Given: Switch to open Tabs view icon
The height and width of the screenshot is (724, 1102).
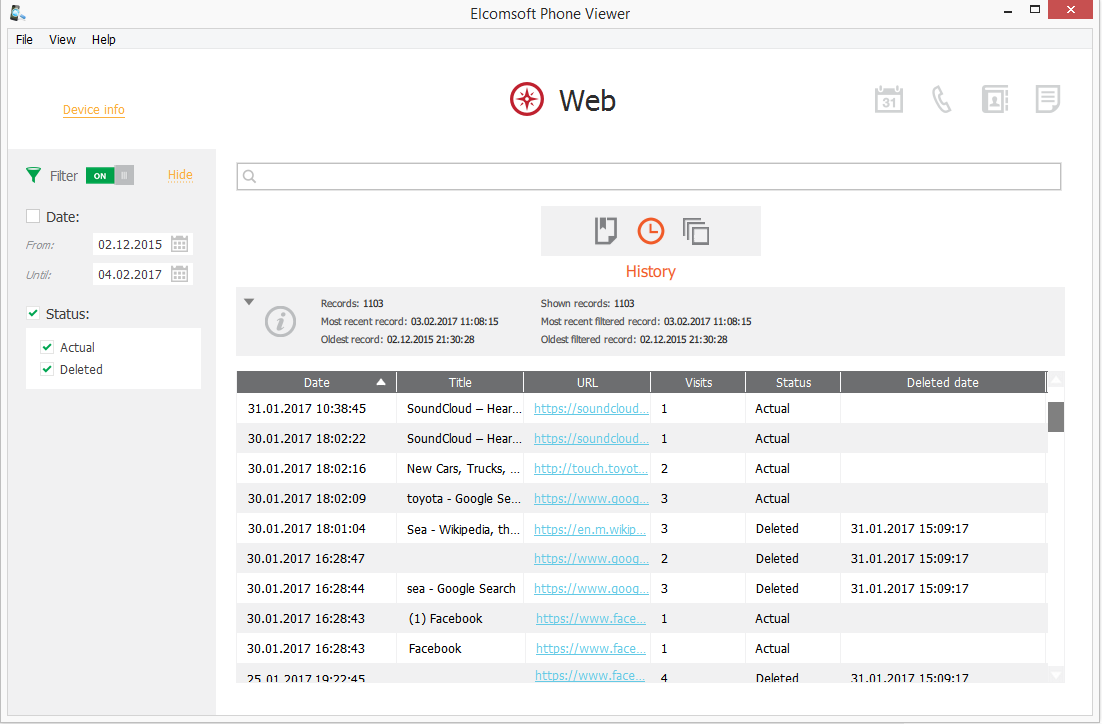Looking at the screenshot, I should pyautogui.click(x=696, y=231).
